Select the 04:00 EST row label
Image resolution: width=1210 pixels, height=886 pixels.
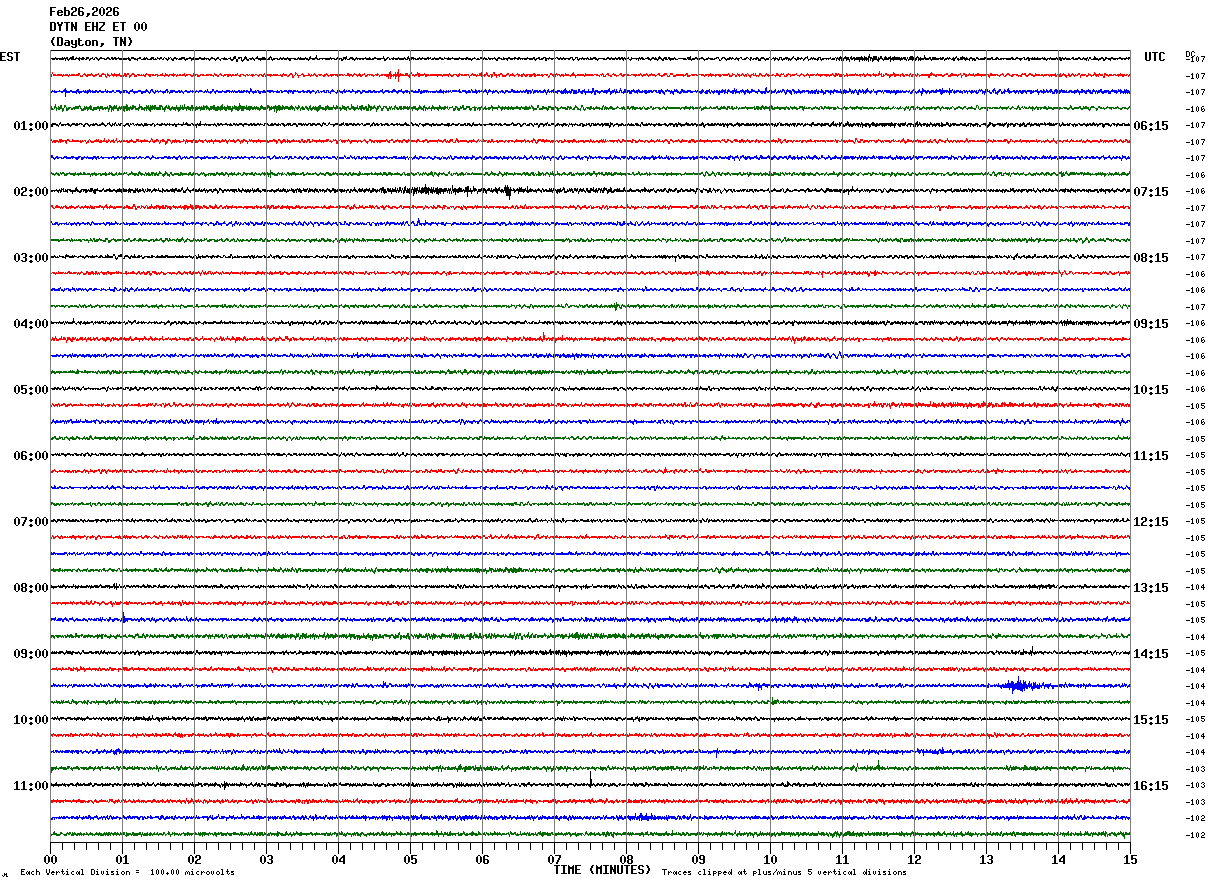(x=31, y=324)
